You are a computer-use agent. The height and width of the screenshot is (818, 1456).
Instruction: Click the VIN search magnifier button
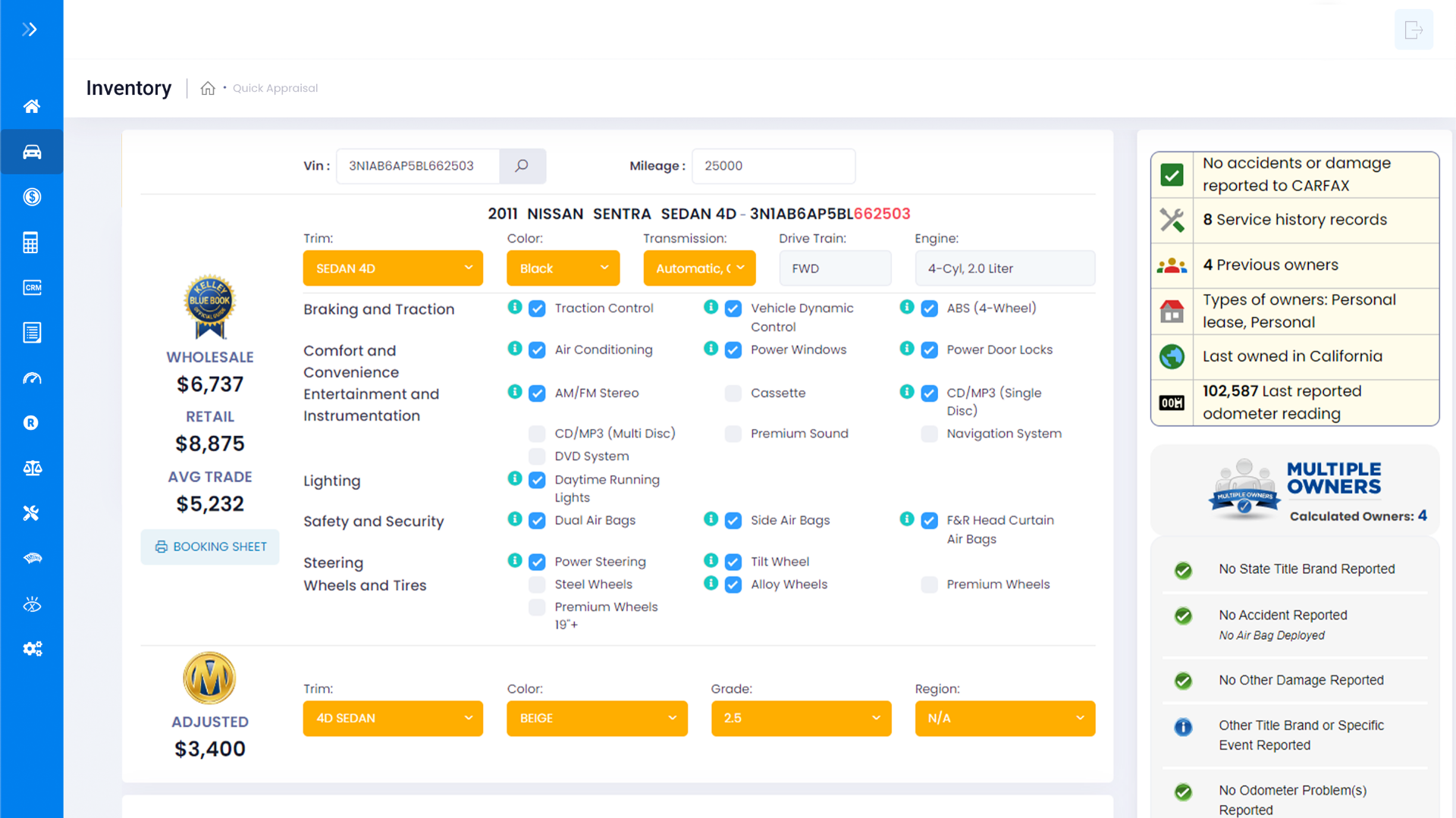coord(522,166)
